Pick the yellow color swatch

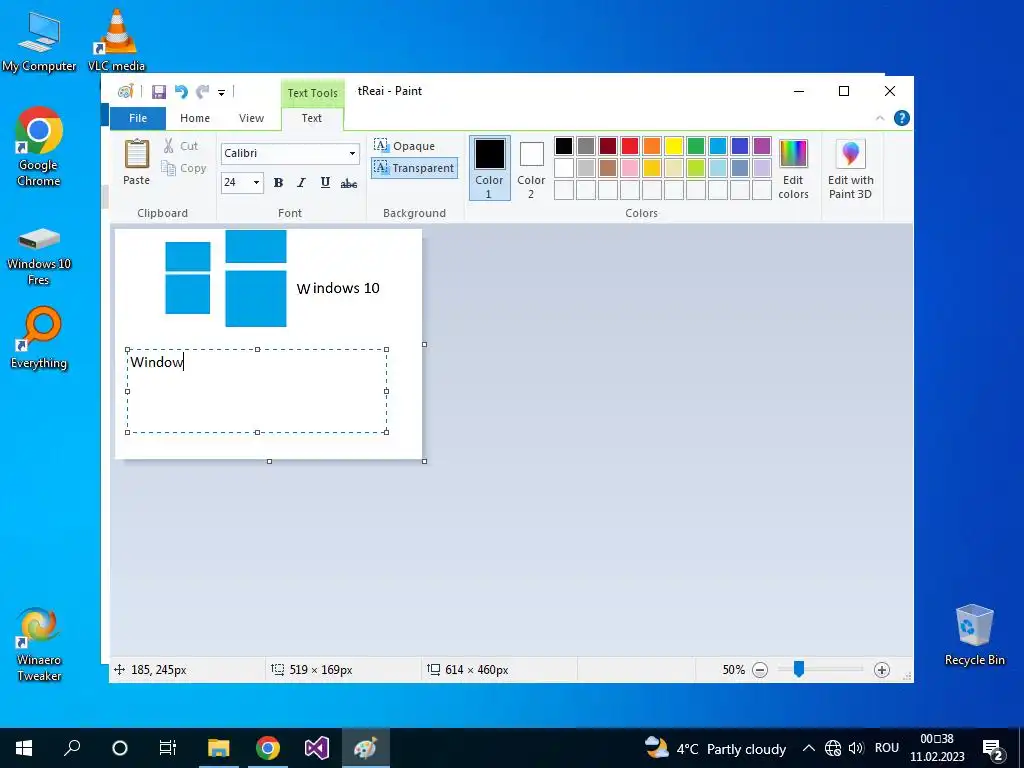pos(673,146)
